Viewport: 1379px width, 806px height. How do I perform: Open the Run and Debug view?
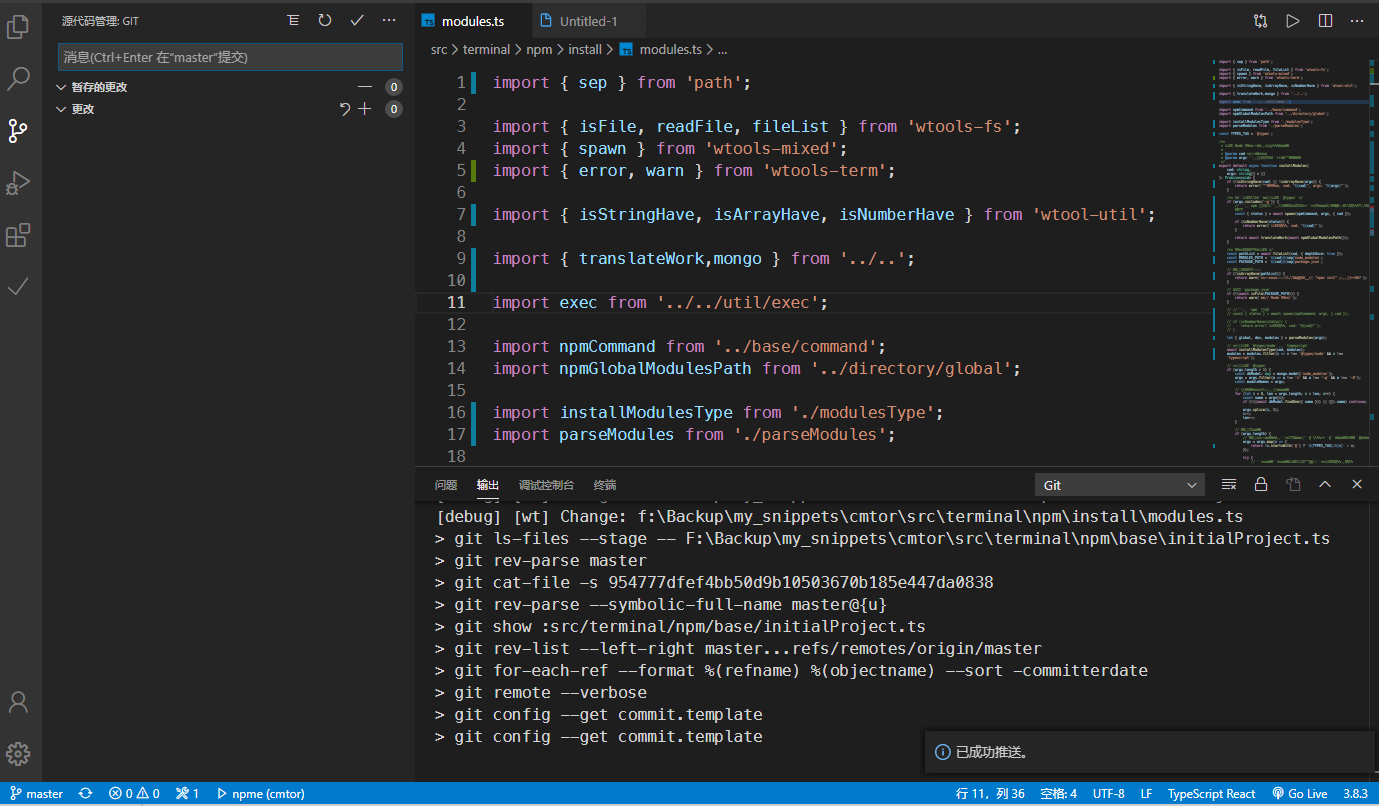(x=18, y=183)
